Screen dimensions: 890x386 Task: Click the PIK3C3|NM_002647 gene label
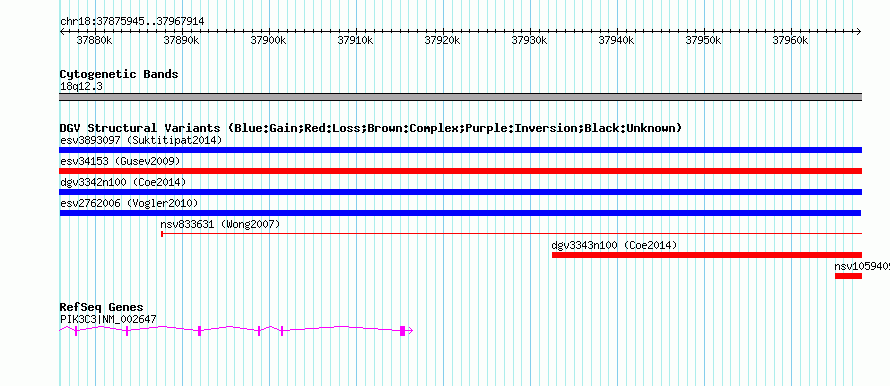(108, 320)
